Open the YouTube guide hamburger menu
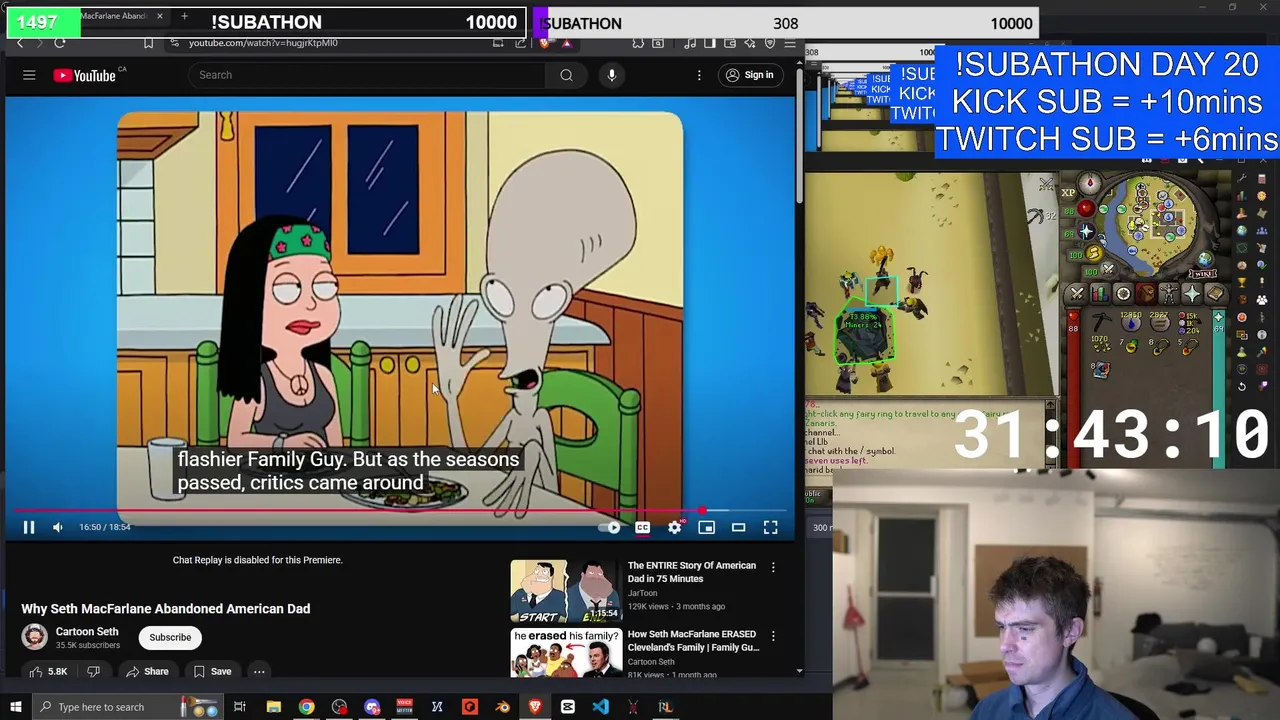1280x720 pixels. [x=29, y=75]
